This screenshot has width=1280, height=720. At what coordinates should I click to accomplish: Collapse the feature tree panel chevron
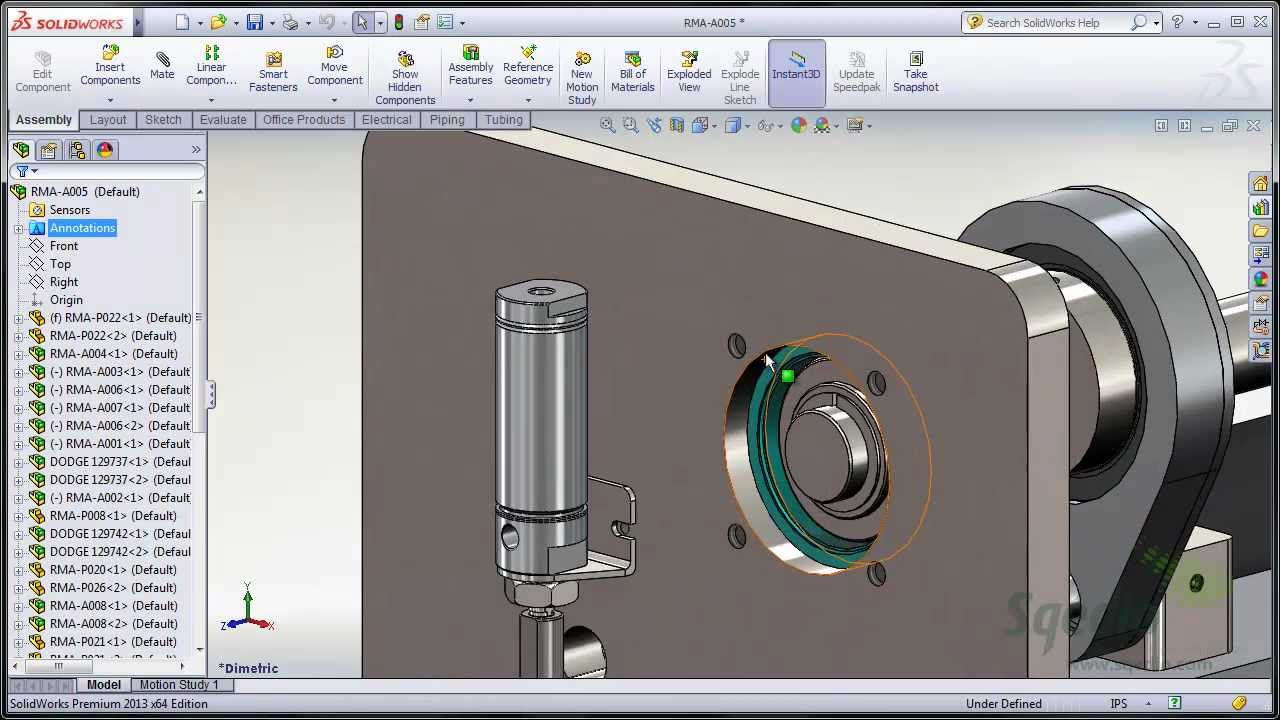point(196,150)
